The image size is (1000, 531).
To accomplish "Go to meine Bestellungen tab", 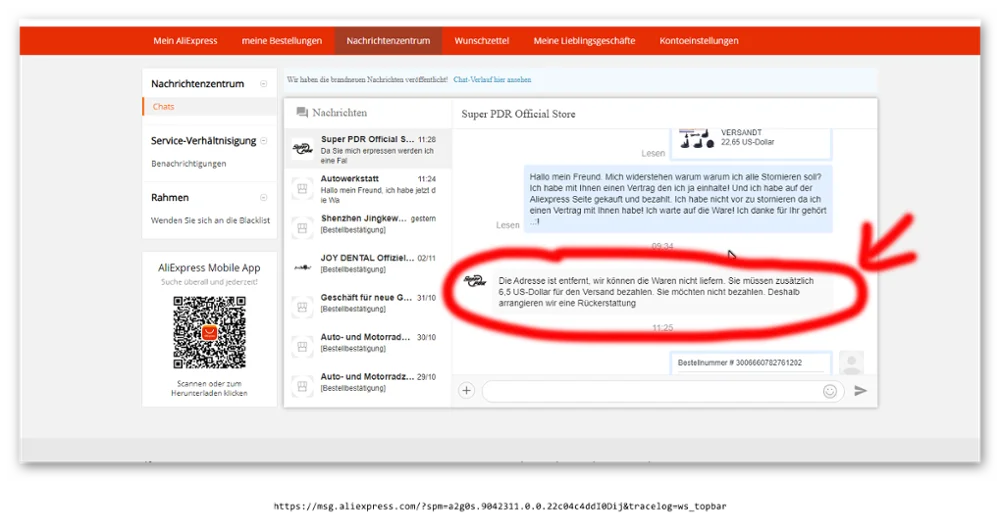I will 281,41.
